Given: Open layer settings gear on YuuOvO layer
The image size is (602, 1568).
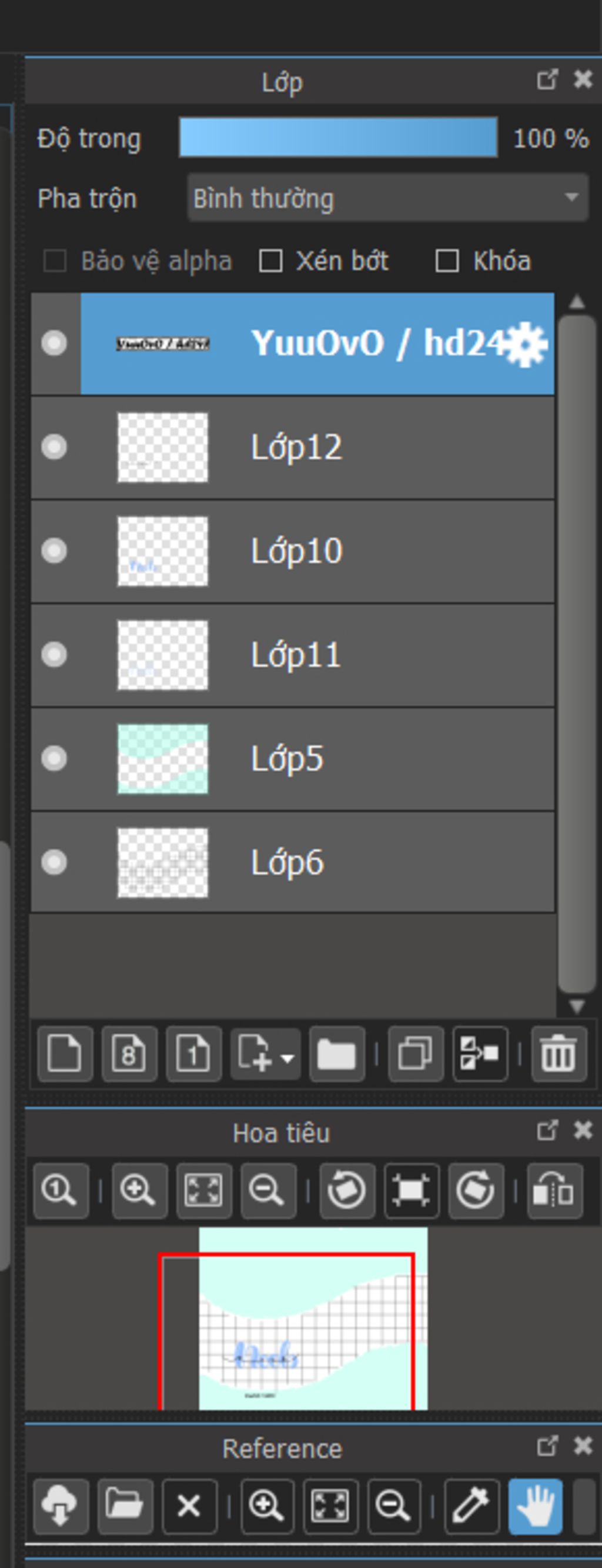Looking at the screenshot, I should [x=527, y=344].
